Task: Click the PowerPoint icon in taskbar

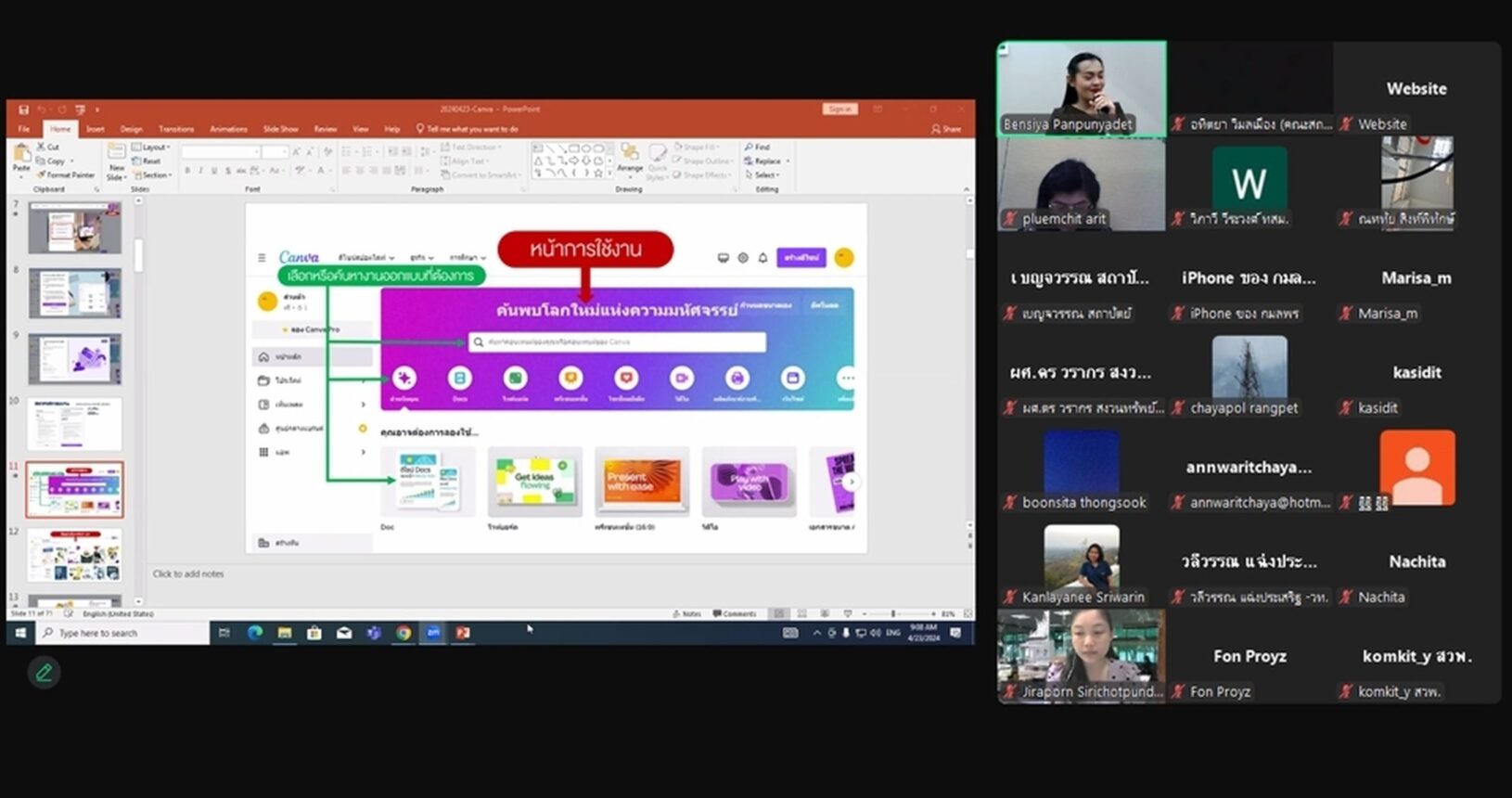Action: click(463, 633)
